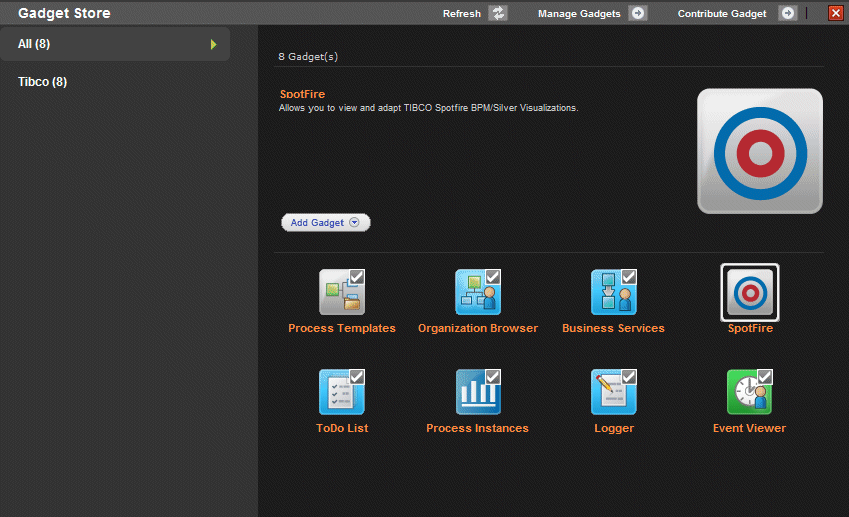Click the Refresh arrows icon
The height and width of the screenshot is (517, 849).
tap(498, 13)
